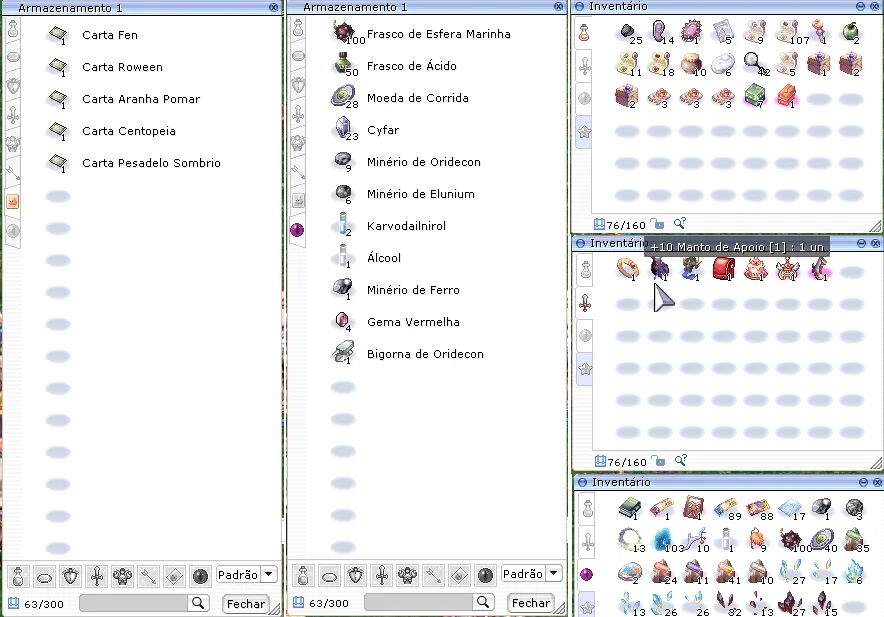Select the Carta Aranha Pomar text row
The height and width of the screenshot is (617, 884).
[x=141, y=99]
